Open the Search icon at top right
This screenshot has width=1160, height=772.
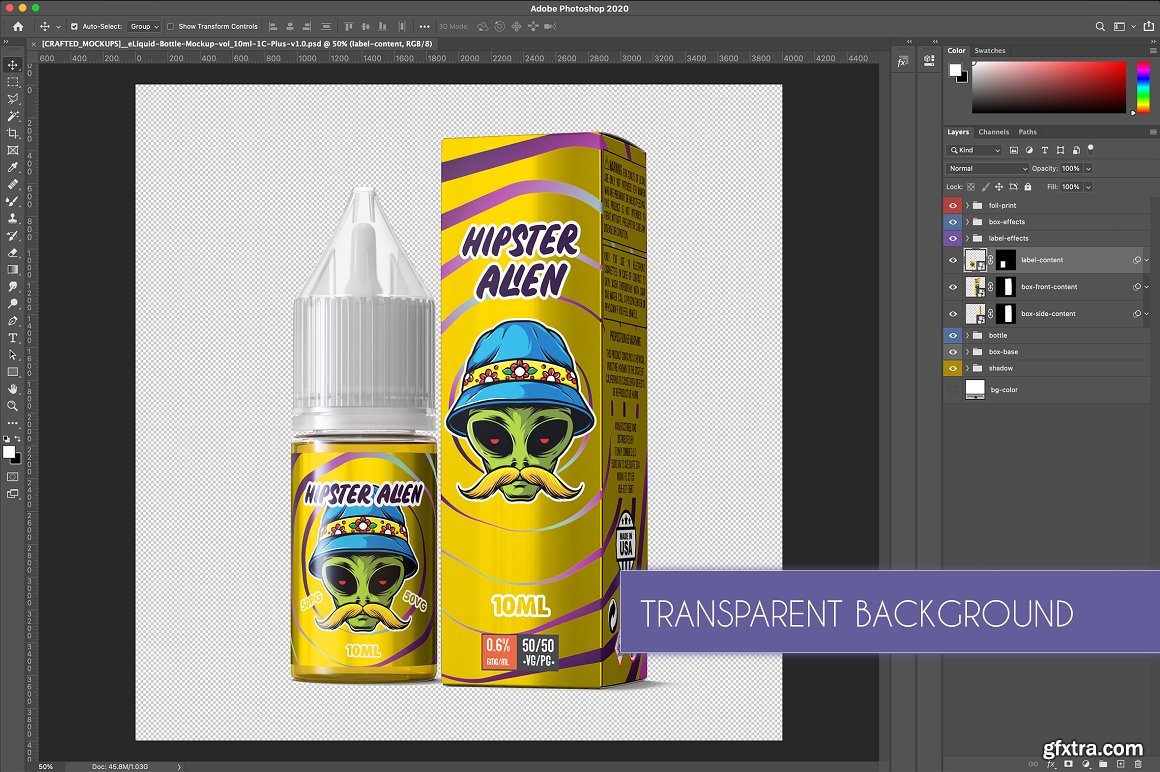(x=1101, y=26)
